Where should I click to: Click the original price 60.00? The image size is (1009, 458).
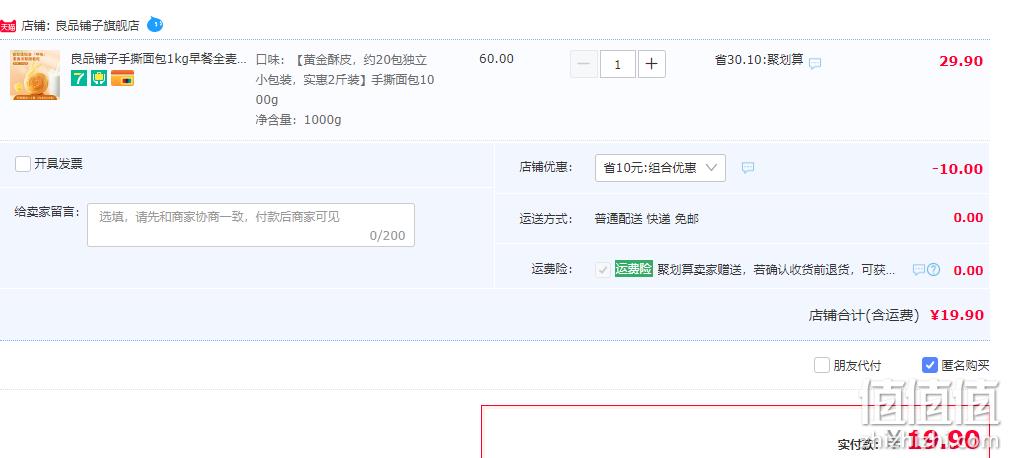pyautogui.click(x=496, y=59)
